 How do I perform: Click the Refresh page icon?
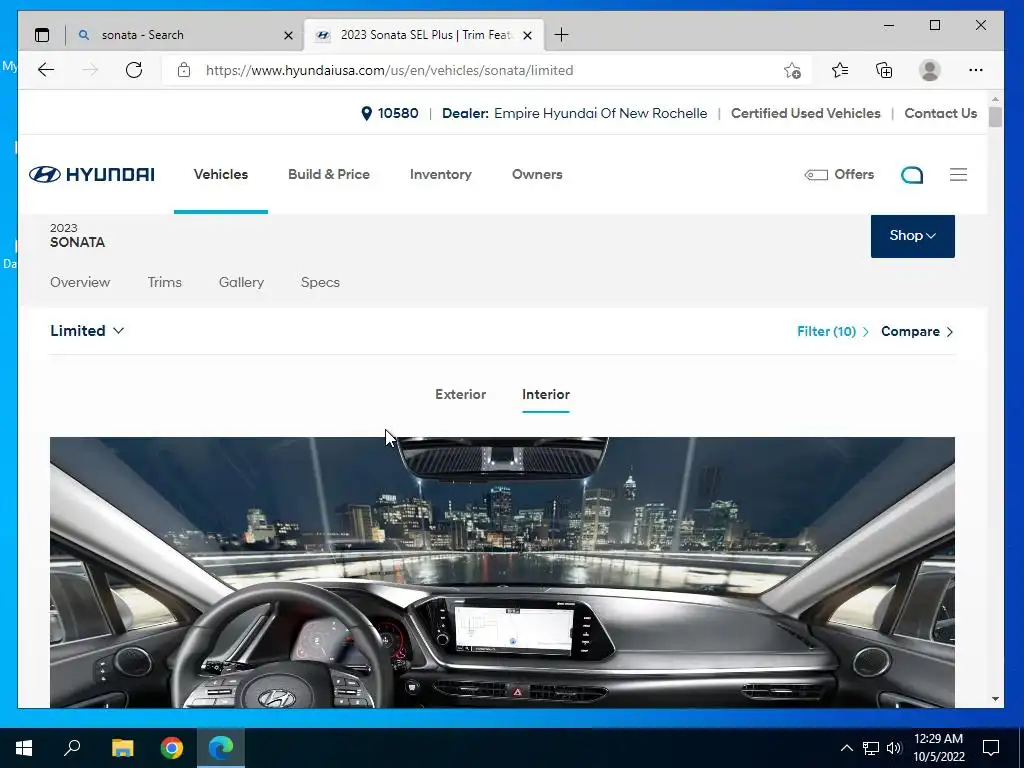tap(134, 70)
